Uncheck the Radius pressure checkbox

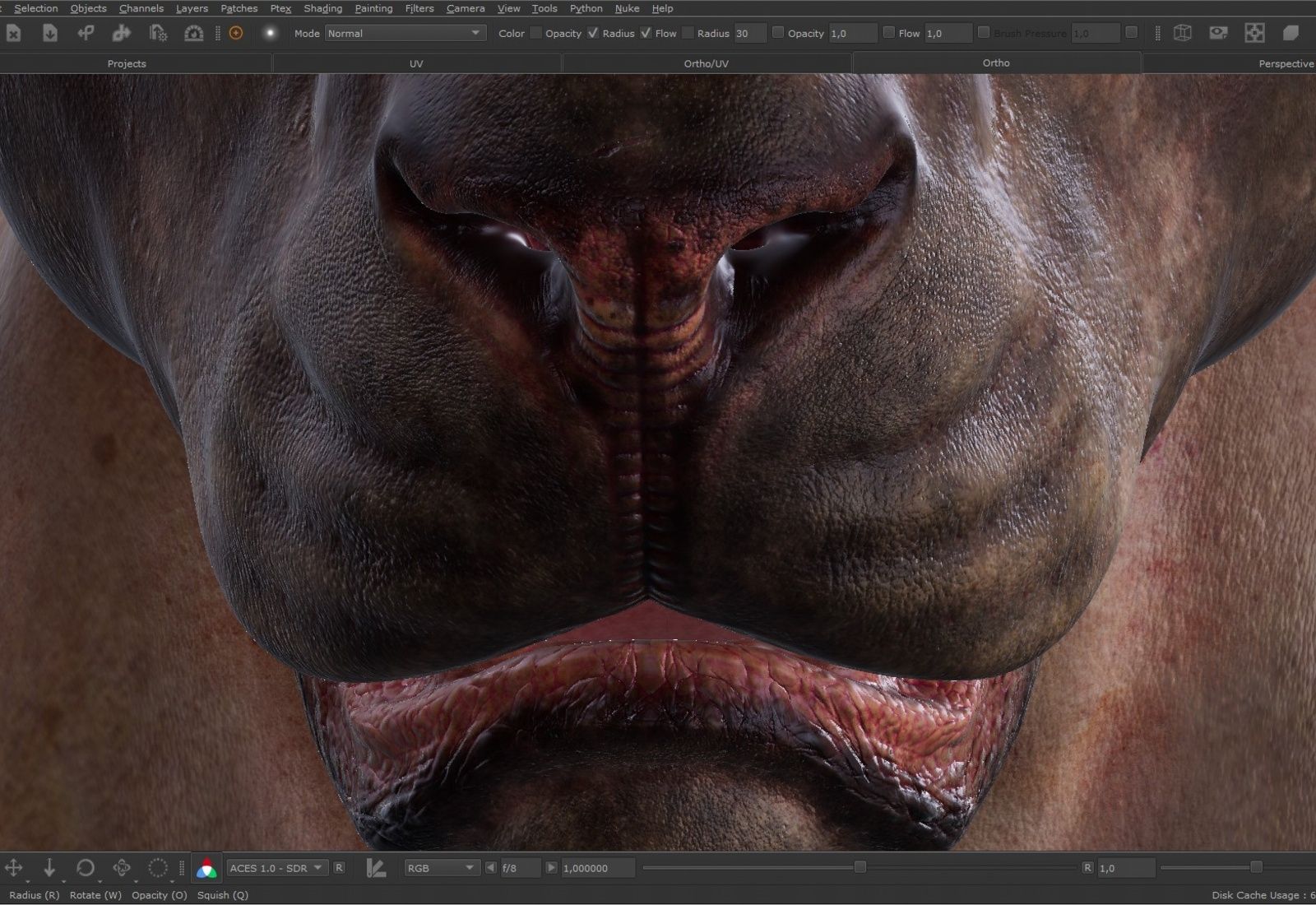point(646,33)
